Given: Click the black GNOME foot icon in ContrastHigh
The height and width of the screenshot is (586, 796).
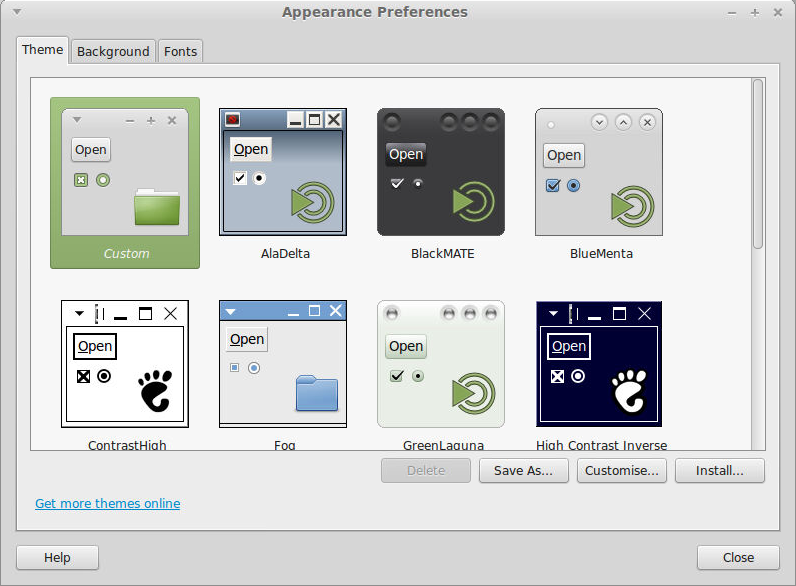Looking at the screenshot, I should 155,390.
